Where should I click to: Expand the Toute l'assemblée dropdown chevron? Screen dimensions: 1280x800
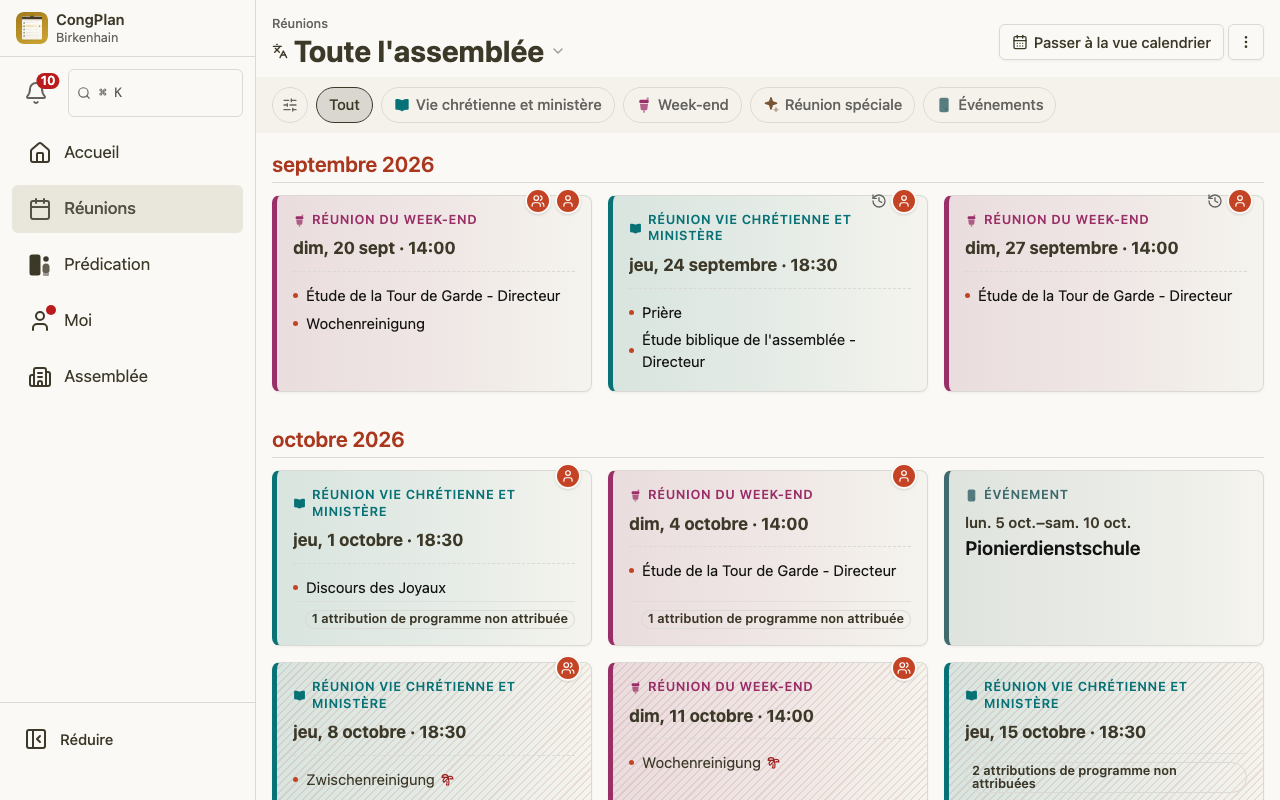558,52
